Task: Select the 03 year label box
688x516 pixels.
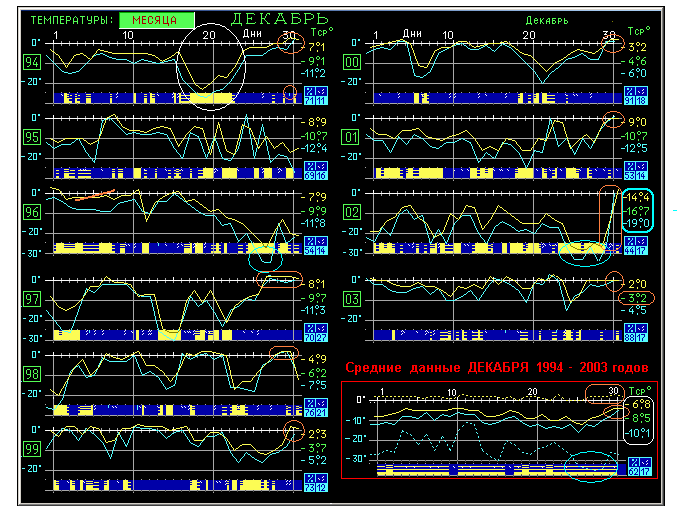Action: click(352, 299)
